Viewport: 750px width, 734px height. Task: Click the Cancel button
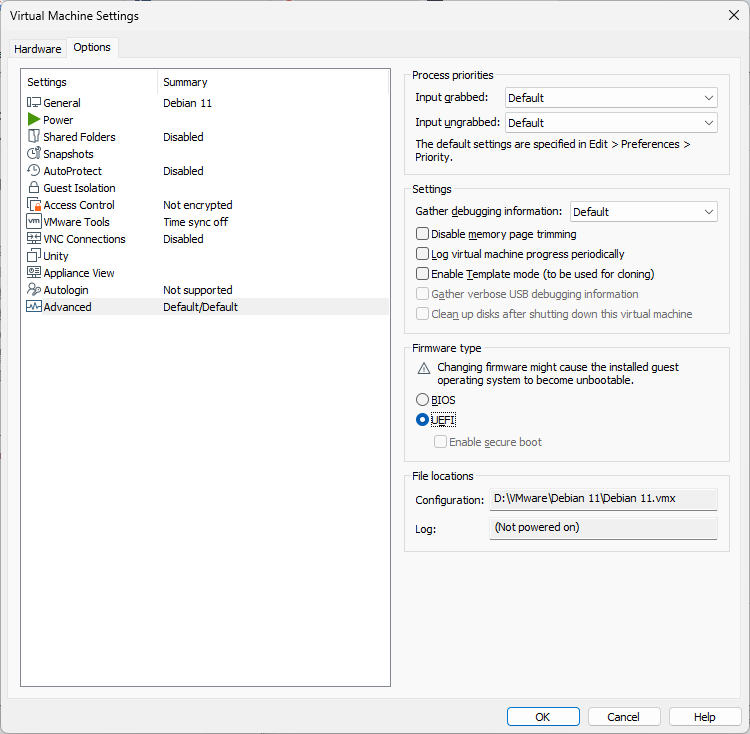point(624,717)
